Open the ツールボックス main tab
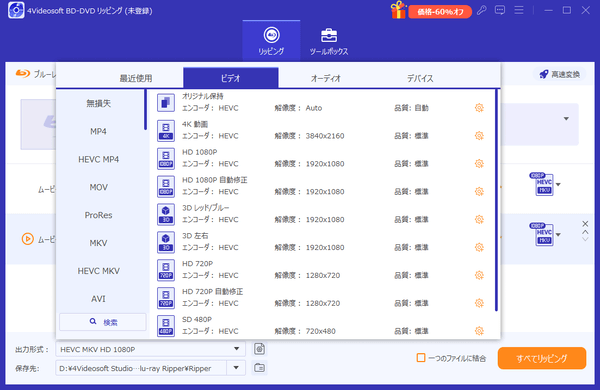This screenshot has height=390, width=600. click(x=329, y=41)
